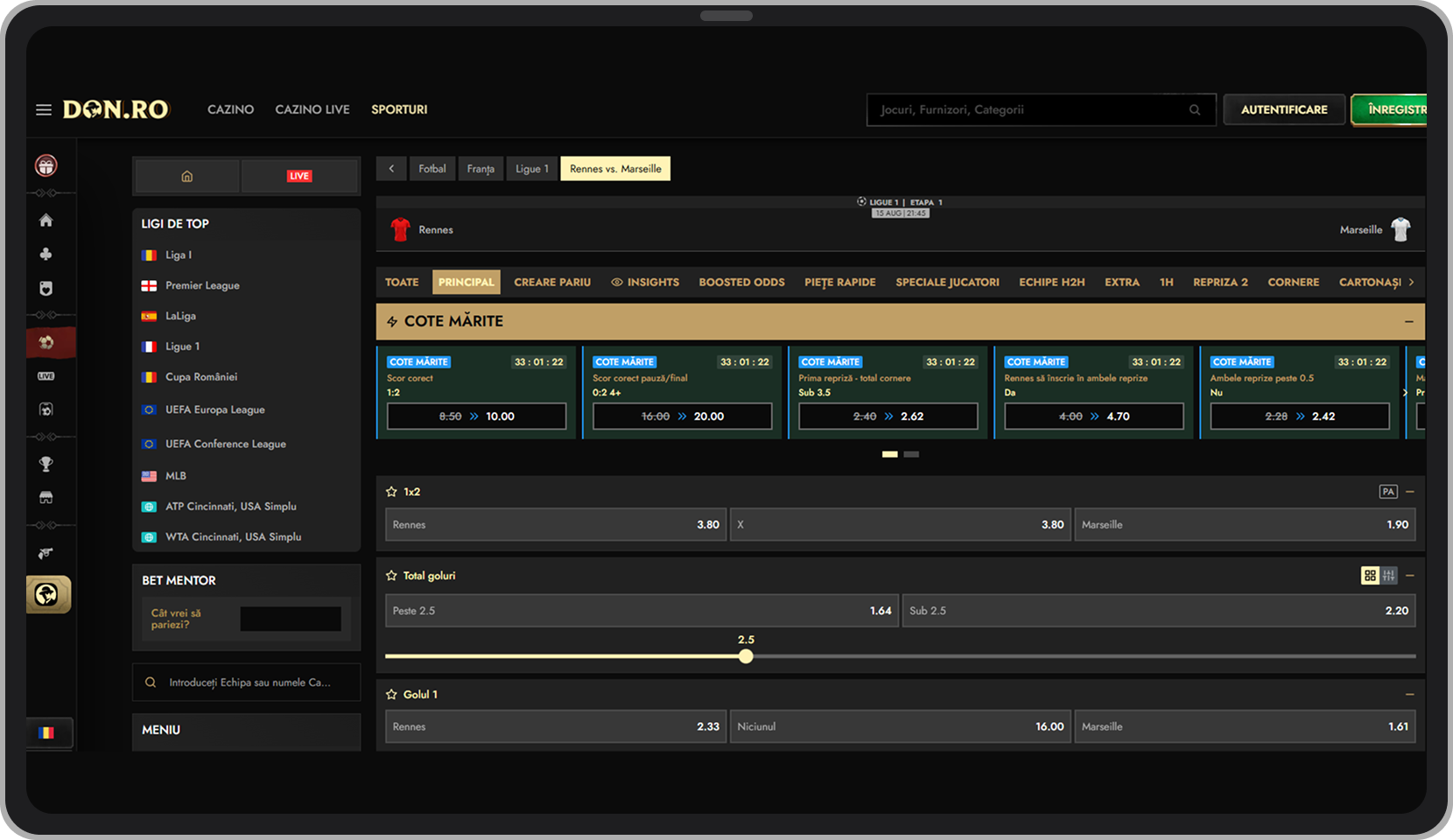Open the Principal markets tab
This screenshot has width=1453, height=840.
pos(466,282)
